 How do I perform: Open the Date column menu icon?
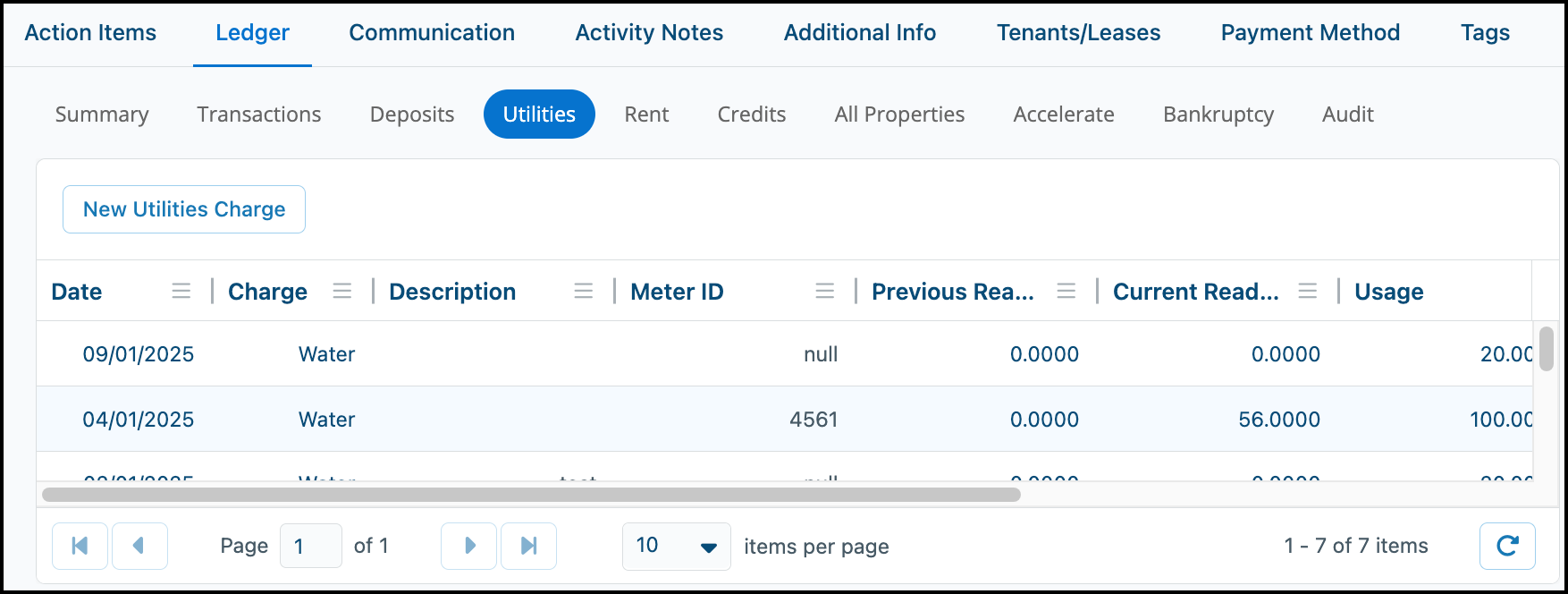pyautogui.click(x=181, y=292)
